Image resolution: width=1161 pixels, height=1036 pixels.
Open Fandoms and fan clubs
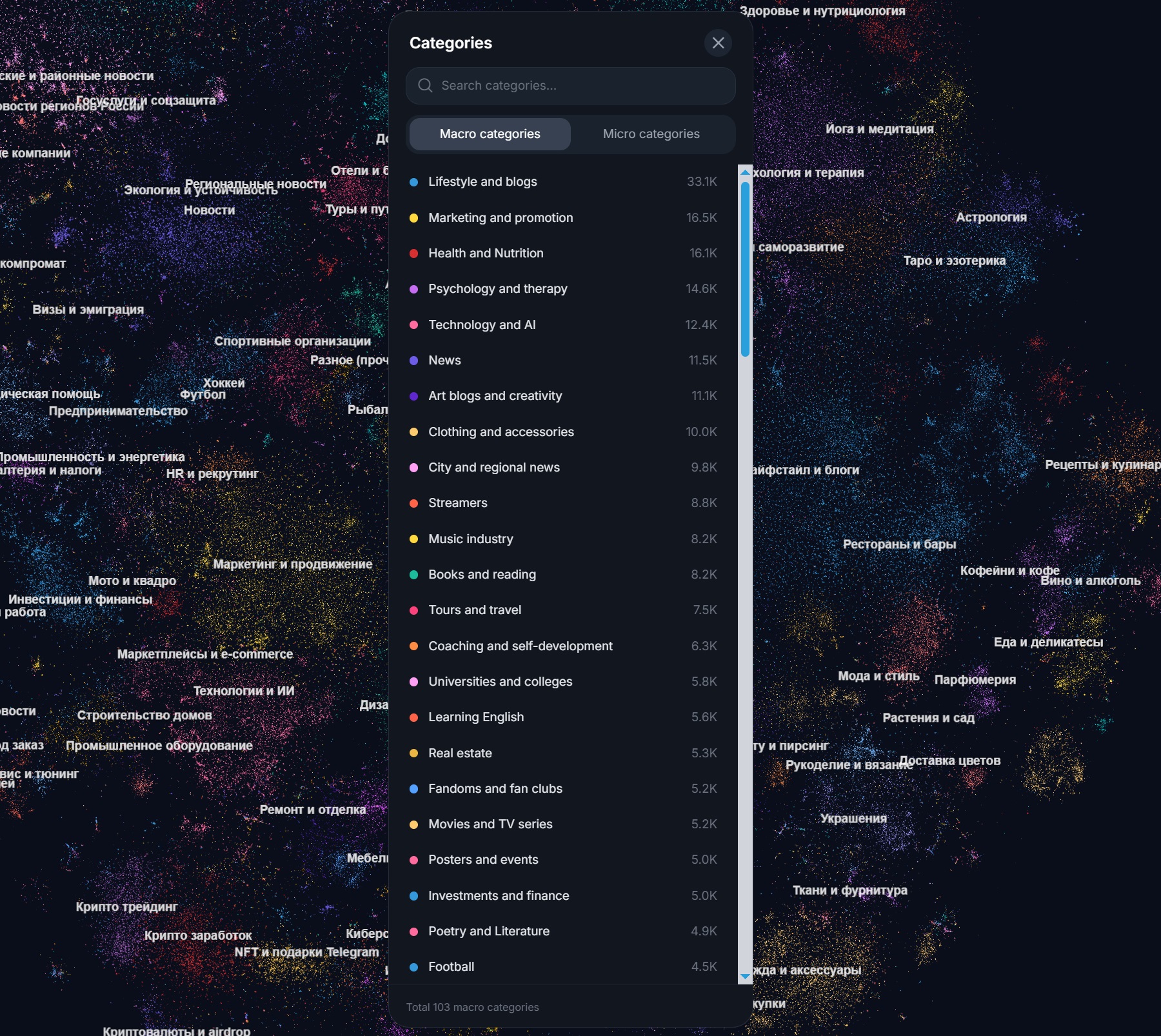pos(564,789)
